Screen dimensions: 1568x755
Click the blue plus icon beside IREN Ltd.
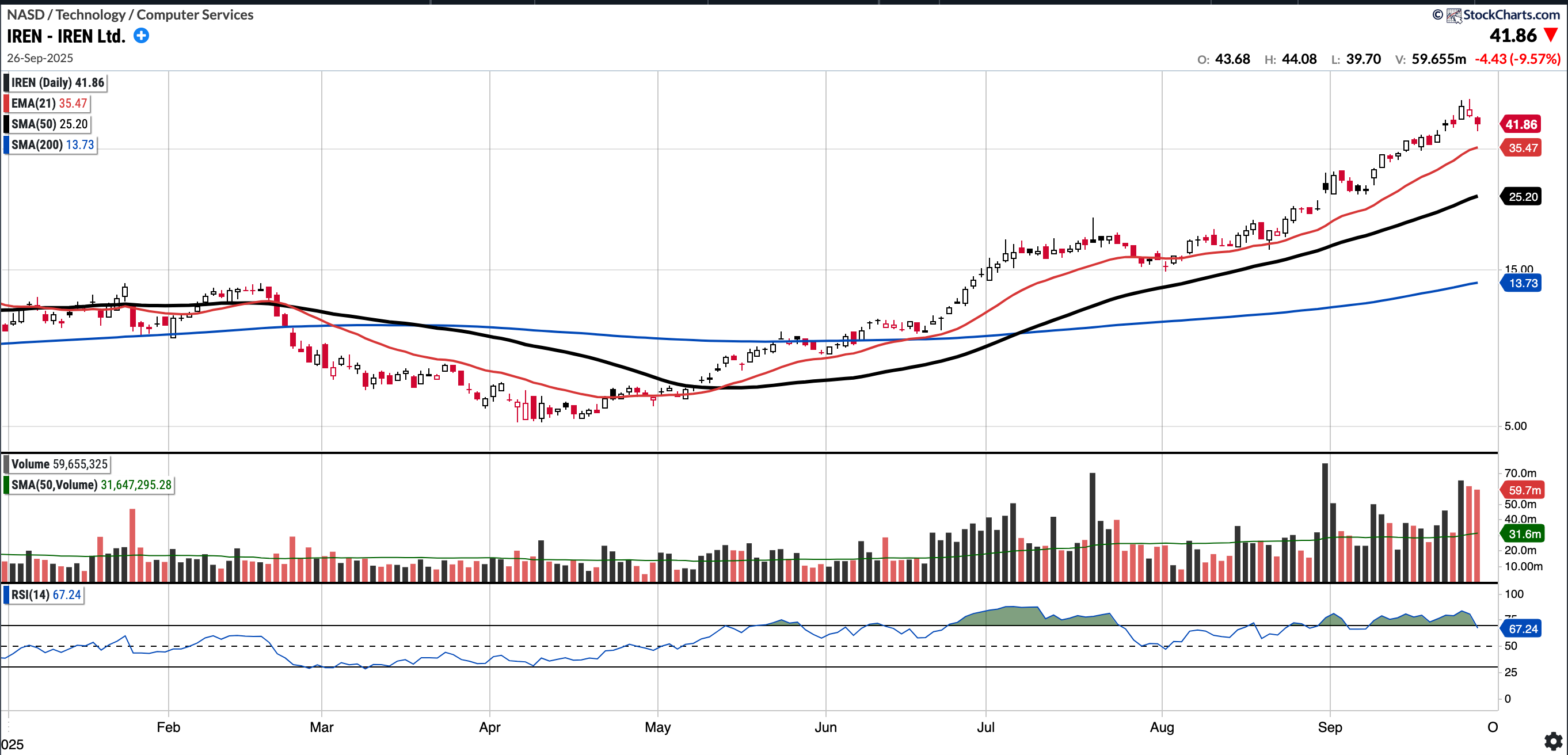(141, 36)
